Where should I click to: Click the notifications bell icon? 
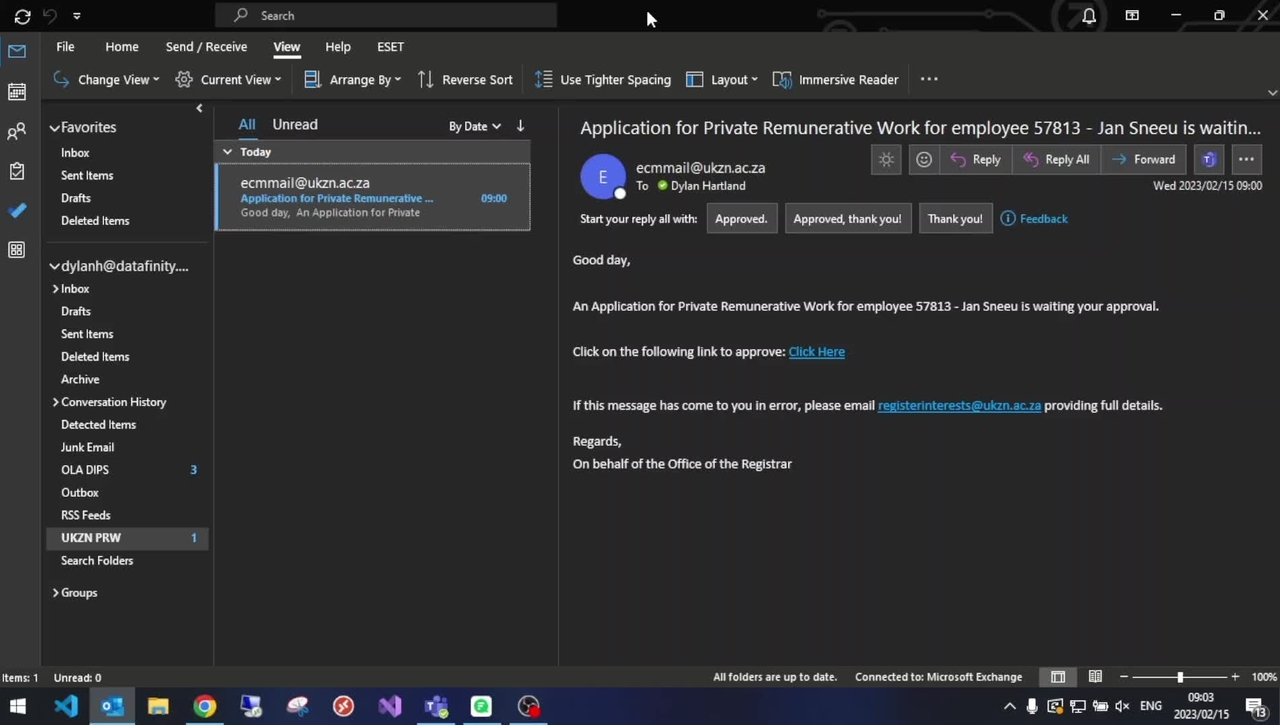(1089, 16)
